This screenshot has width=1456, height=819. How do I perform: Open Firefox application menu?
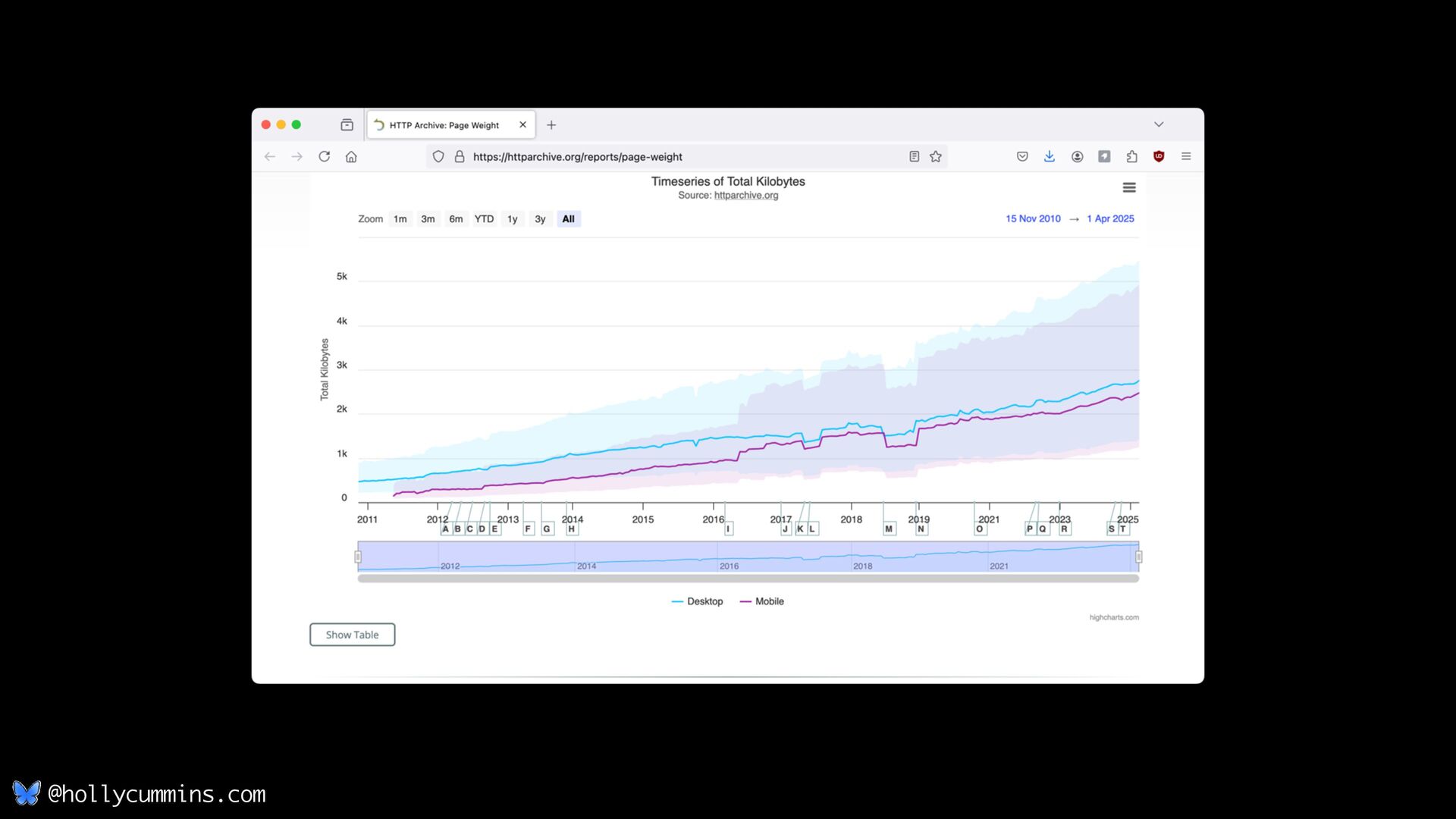click(x=1186, y=156)
